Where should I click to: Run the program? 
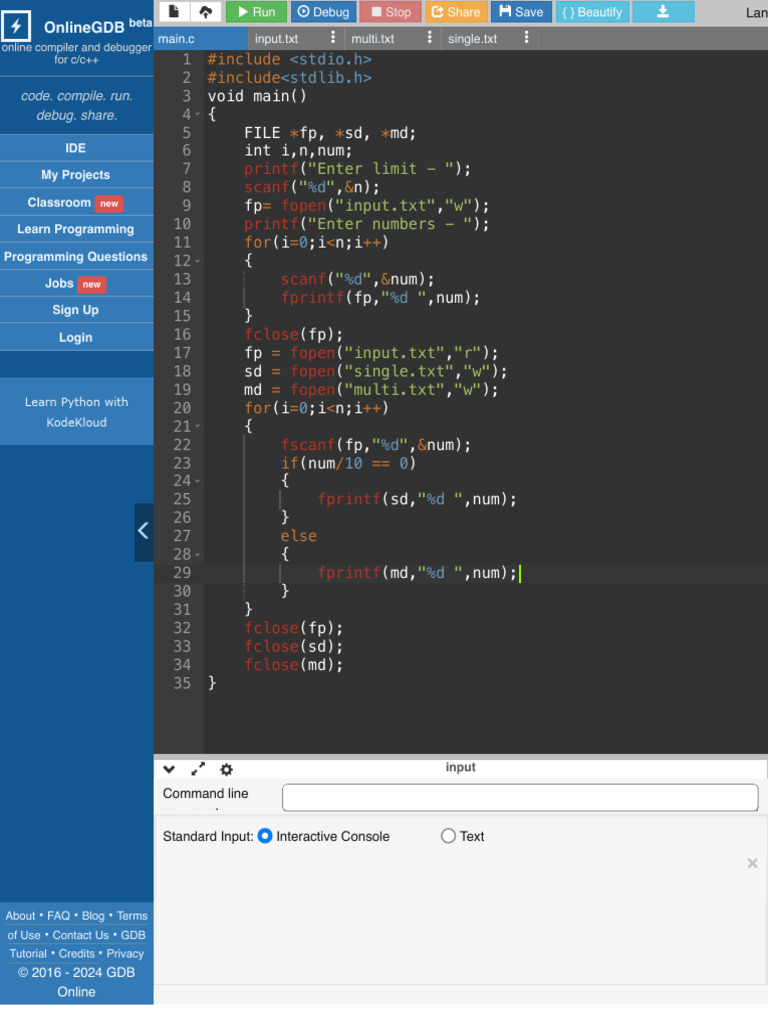click(x=256, y=12)
